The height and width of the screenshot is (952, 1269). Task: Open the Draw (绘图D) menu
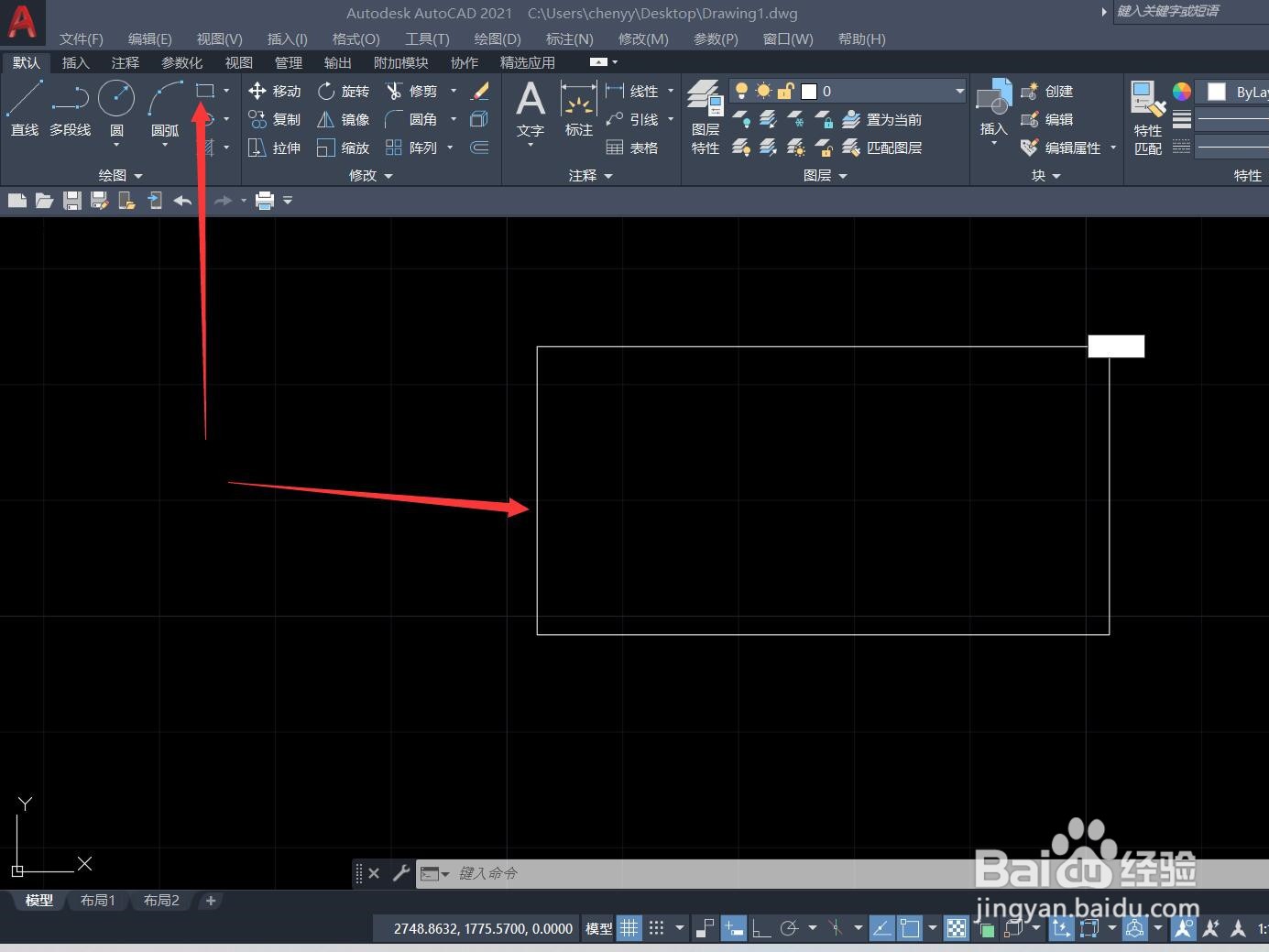click(x=498, y=38)
